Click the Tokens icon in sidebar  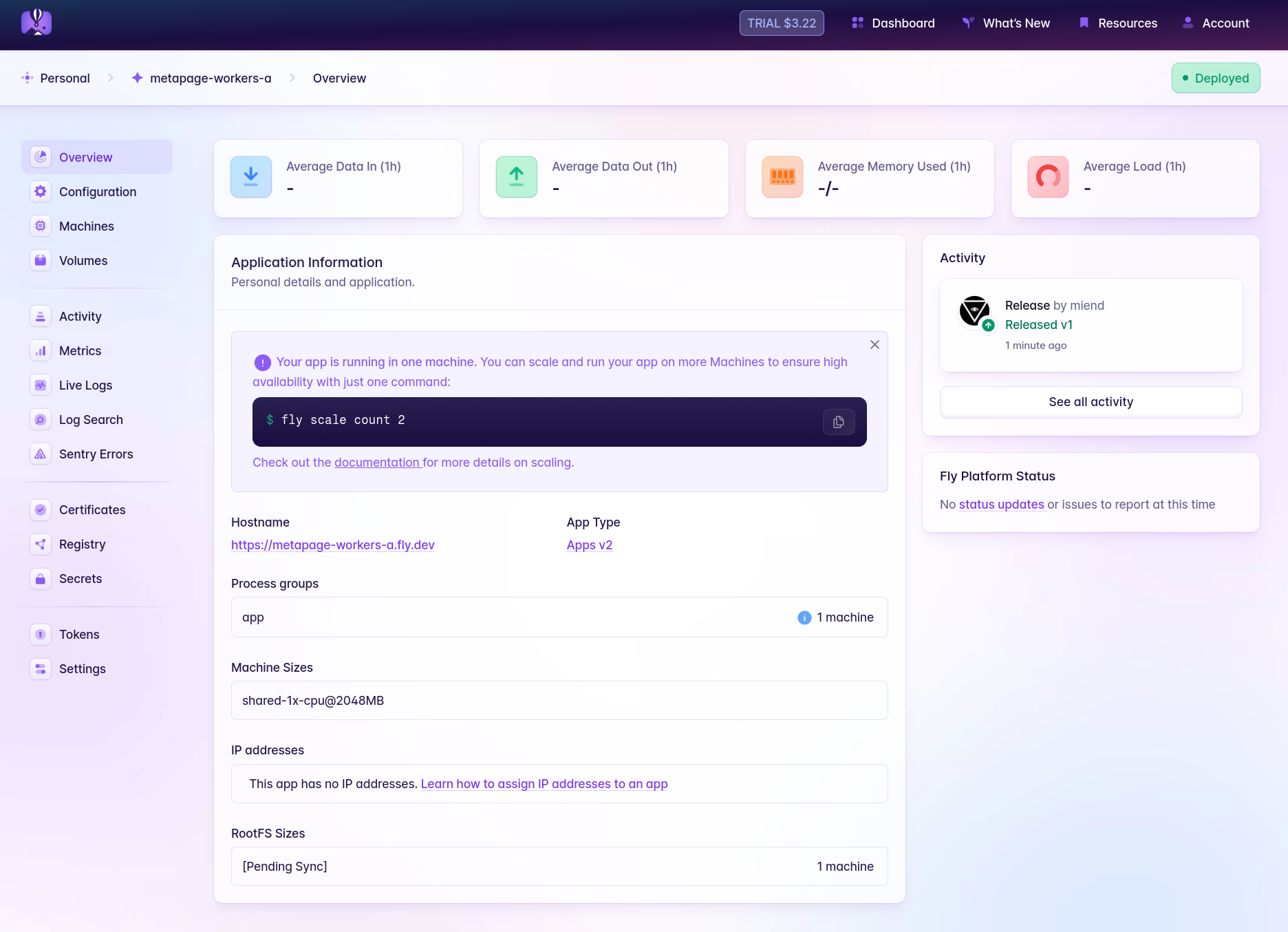pos(41,634)
